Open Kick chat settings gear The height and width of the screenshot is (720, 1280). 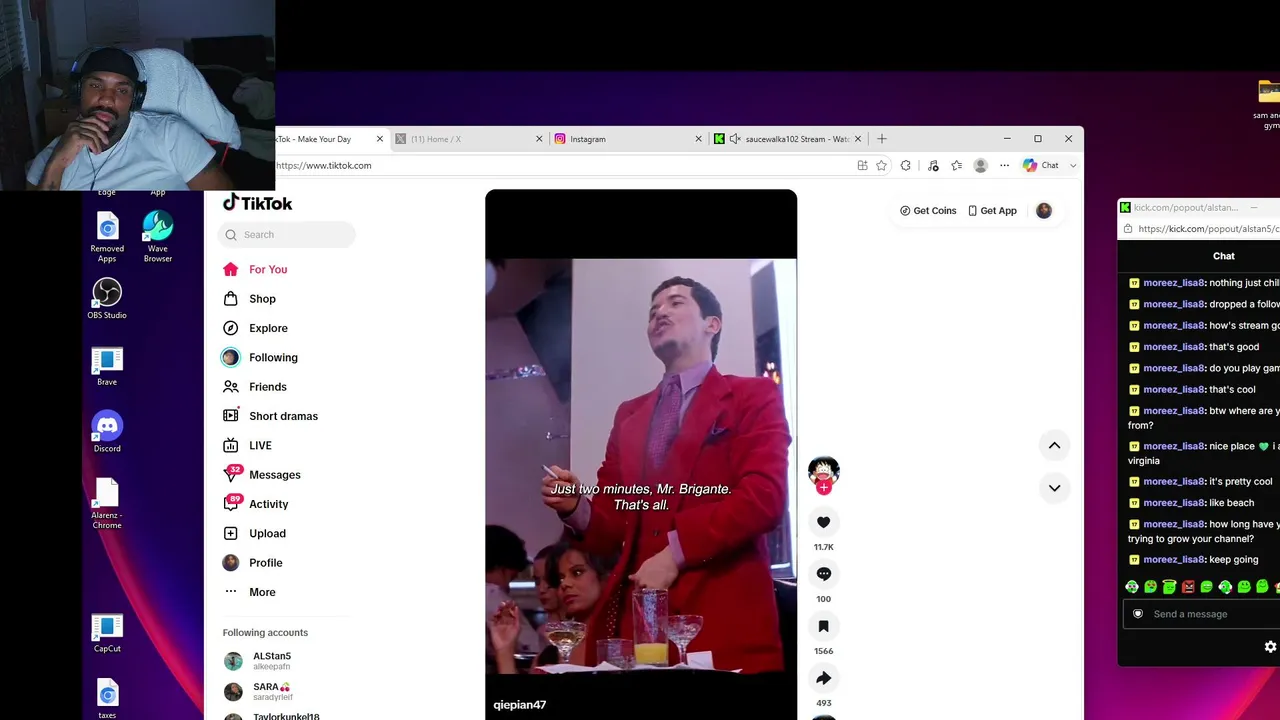[x=1271, y=647]
